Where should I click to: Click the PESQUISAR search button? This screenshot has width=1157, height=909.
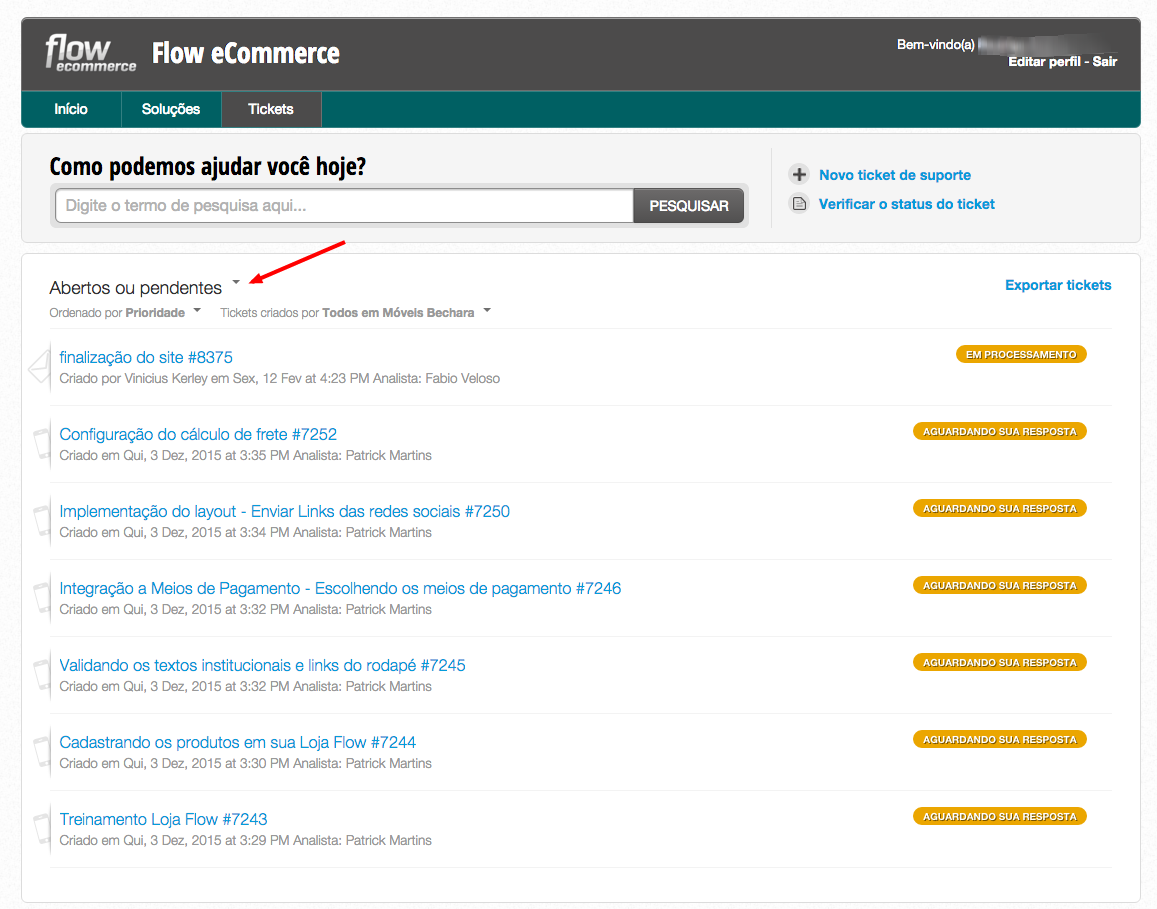(x=688, y=206)
